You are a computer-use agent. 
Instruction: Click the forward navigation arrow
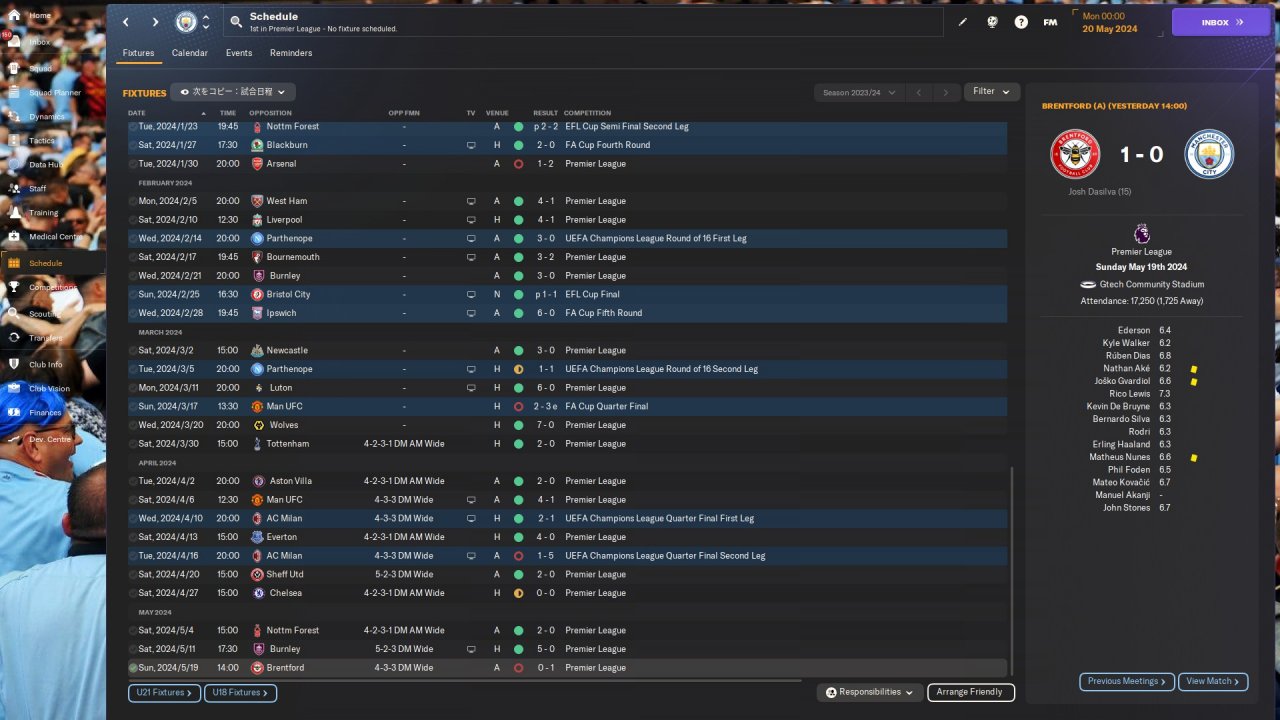(x=155, y=22)
